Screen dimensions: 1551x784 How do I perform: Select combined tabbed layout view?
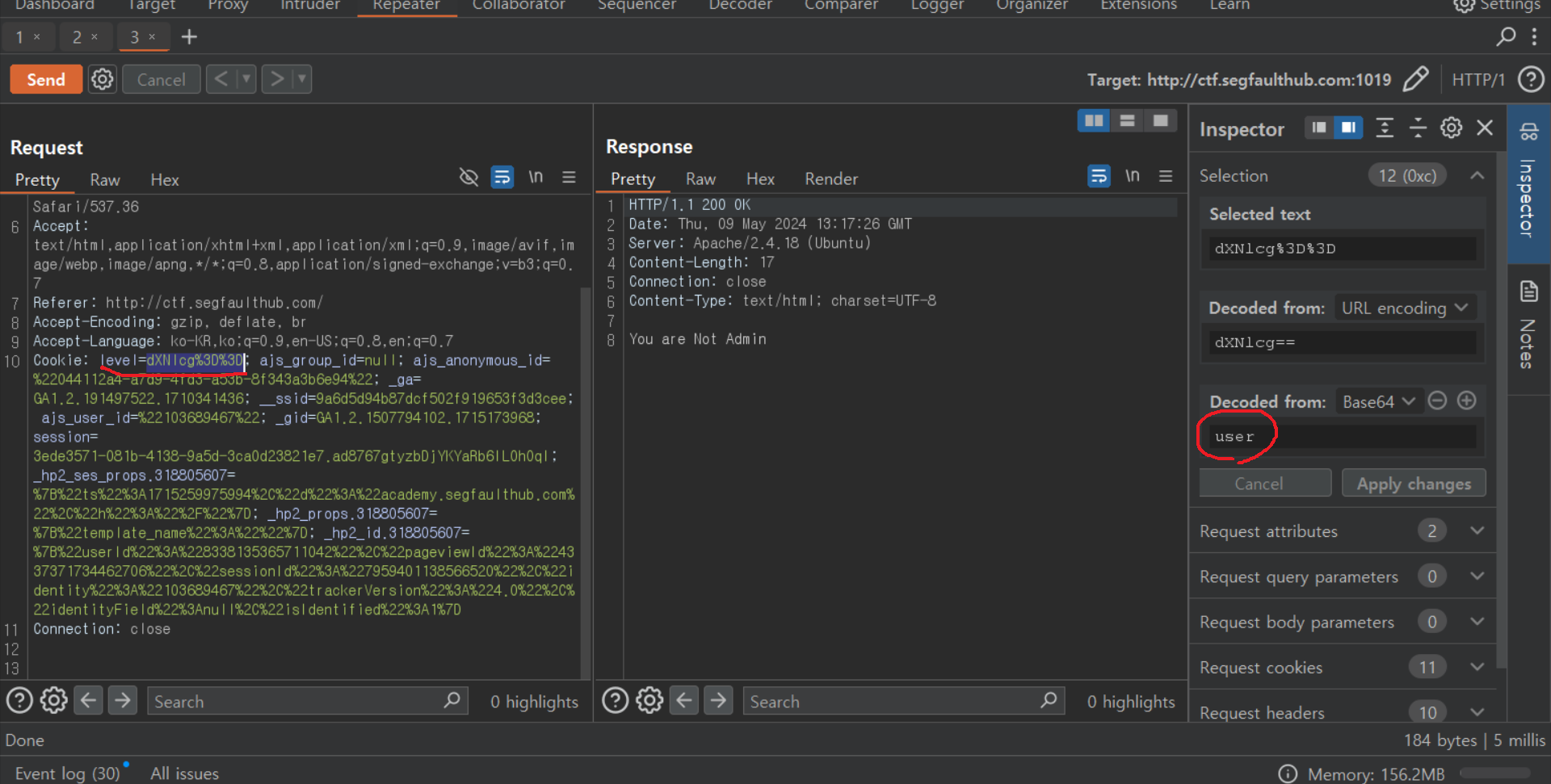(1160, 120)
